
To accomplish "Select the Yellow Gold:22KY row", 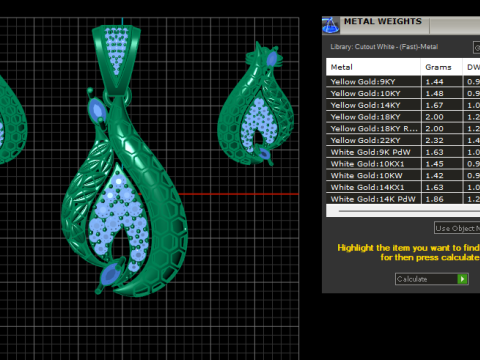I will click(403, 140).
